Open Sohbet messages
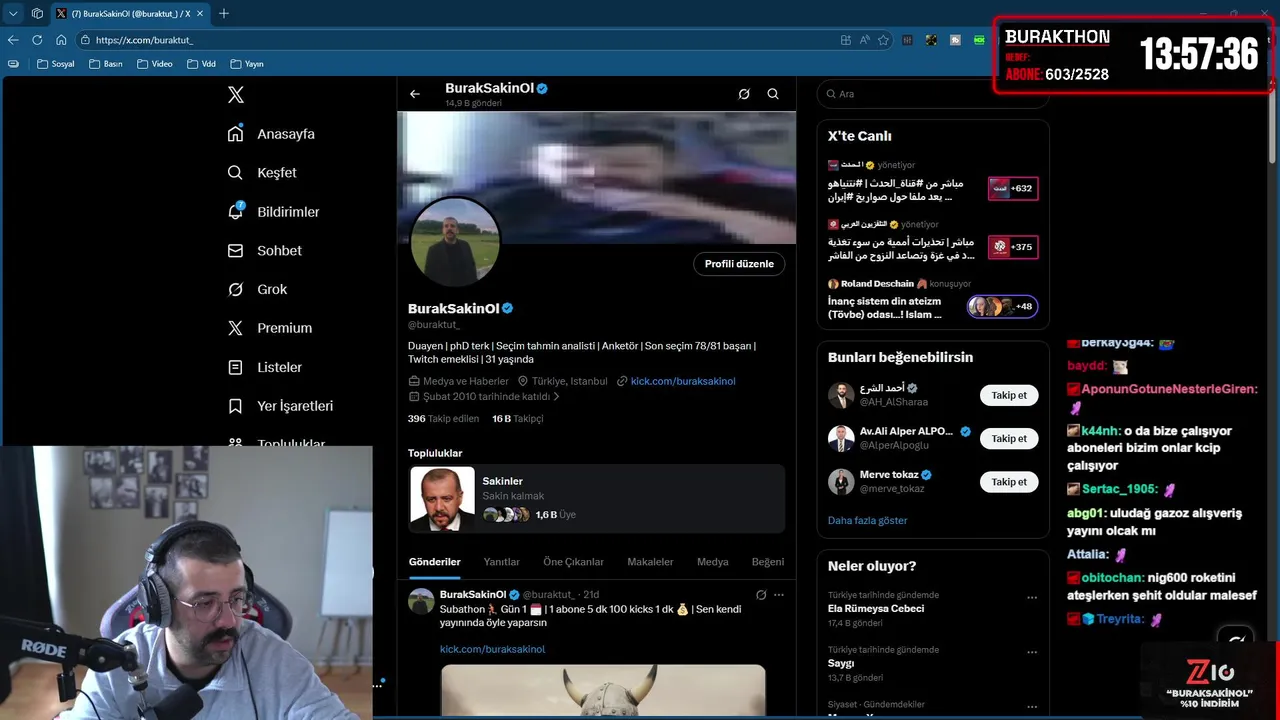 264,251
